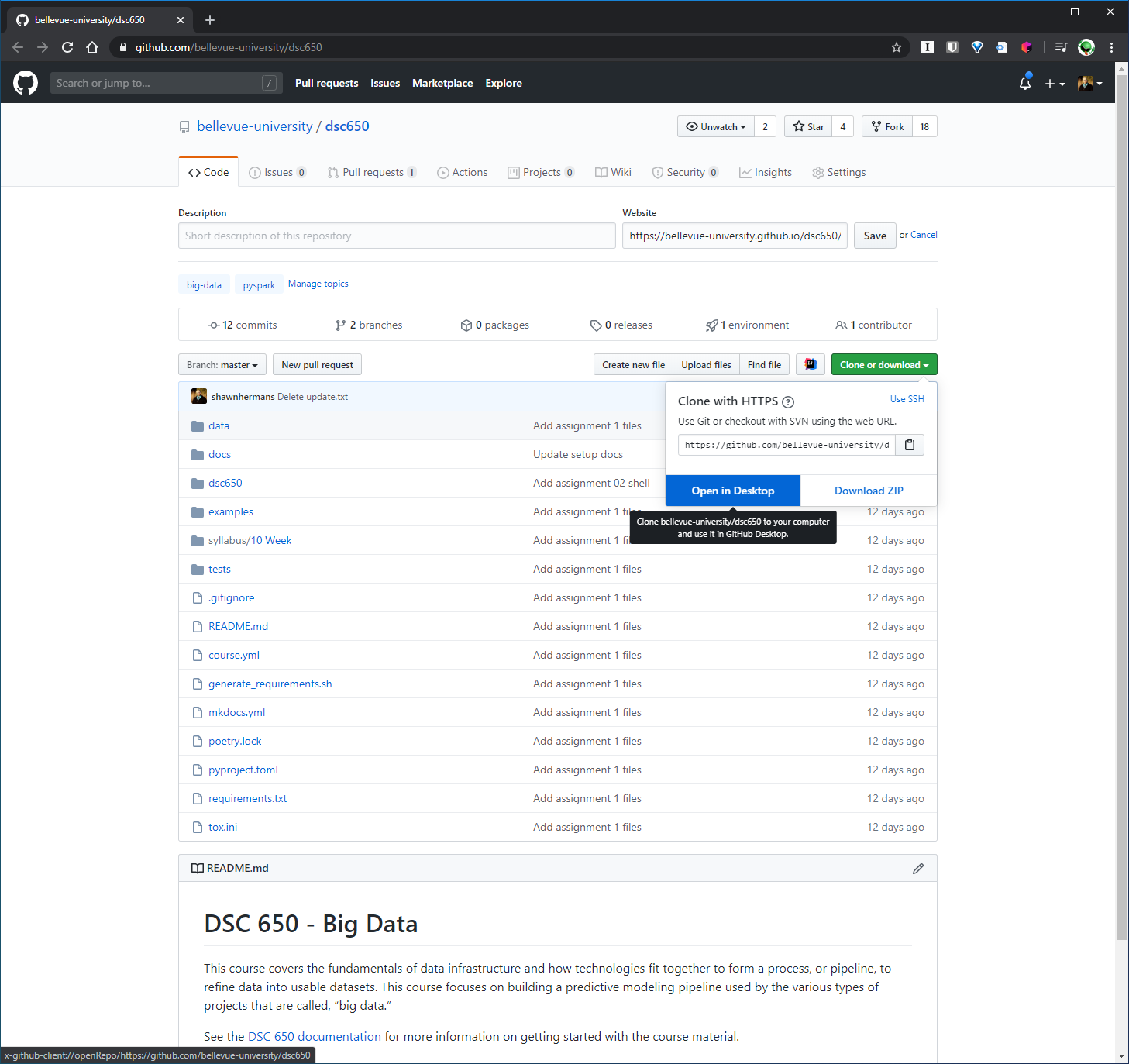Switch to the Pull requests tab
The image size is (1129, 1064).
[372, 172]
